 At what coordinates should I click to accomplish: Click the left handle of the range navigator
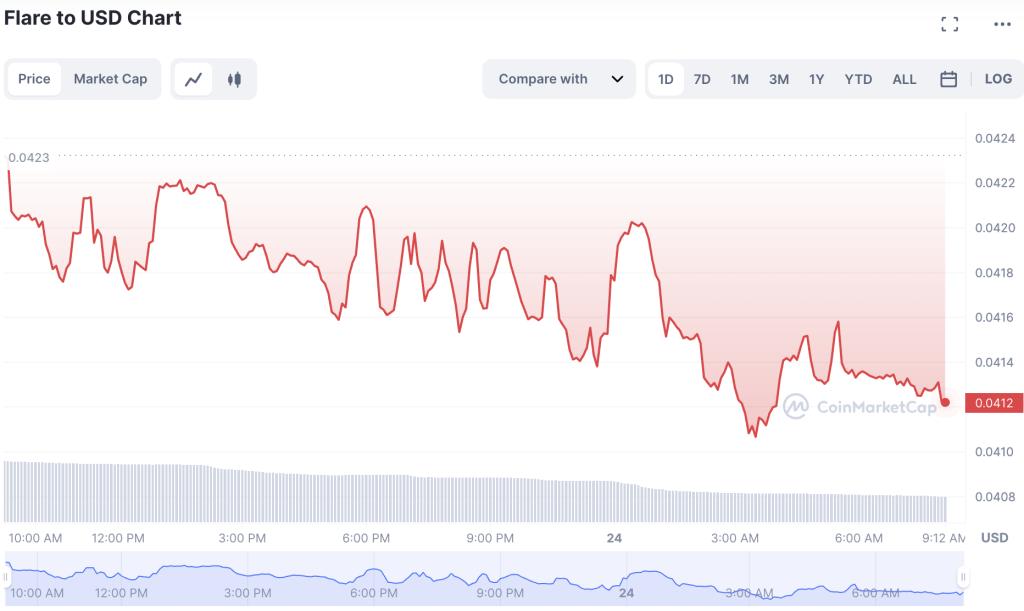pyautogui.click(x=6, y=577)
